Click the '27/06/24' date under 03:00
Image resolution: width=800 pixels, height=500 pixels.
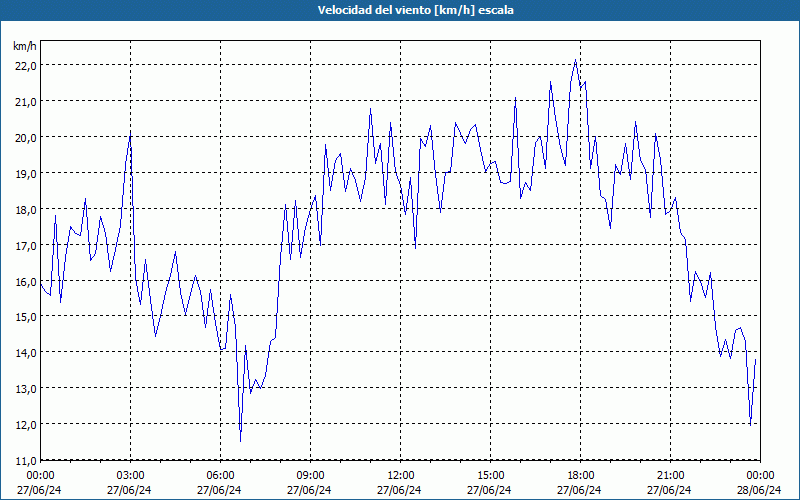click(x=129, y=490)
